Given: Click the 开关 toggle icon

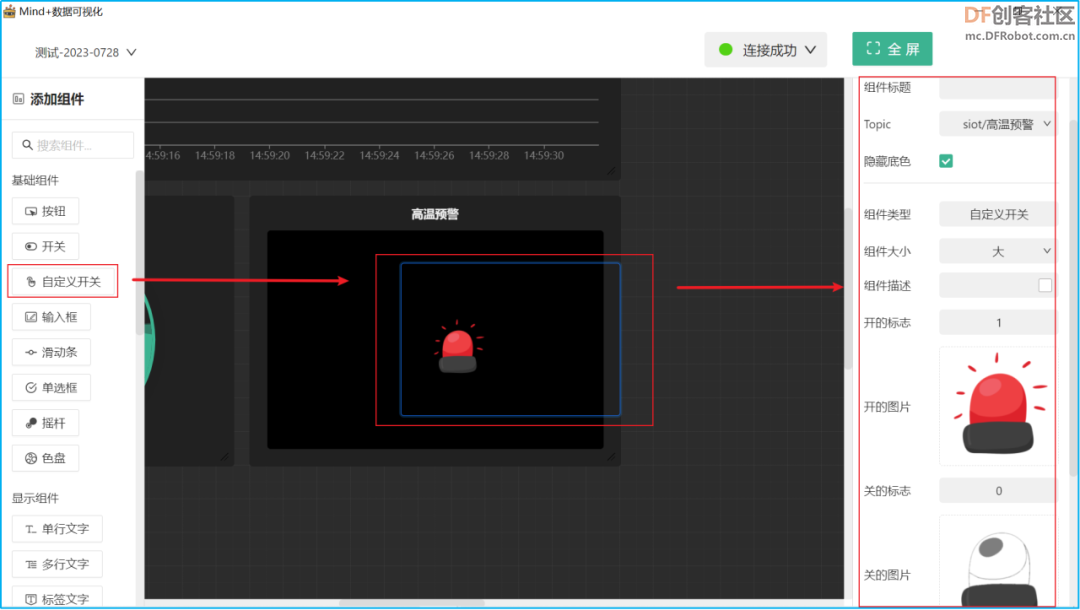Looking at the screenshot, I should point(31,246).
